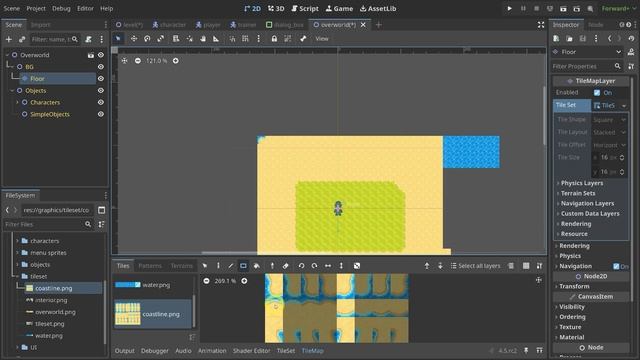
Task: Toggle the Navigation On checkbox
Action: point(616,266)
